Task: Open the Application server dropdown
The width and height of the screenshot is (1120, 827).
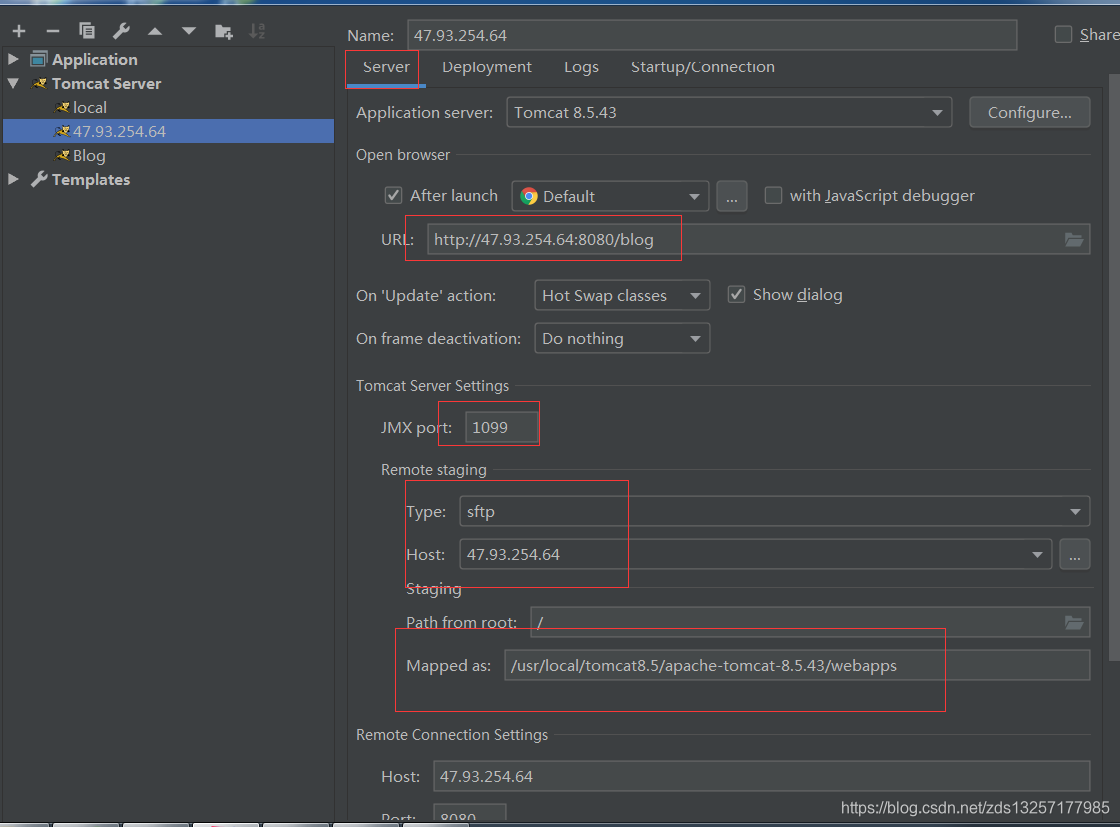Action: tap(729, 113)
